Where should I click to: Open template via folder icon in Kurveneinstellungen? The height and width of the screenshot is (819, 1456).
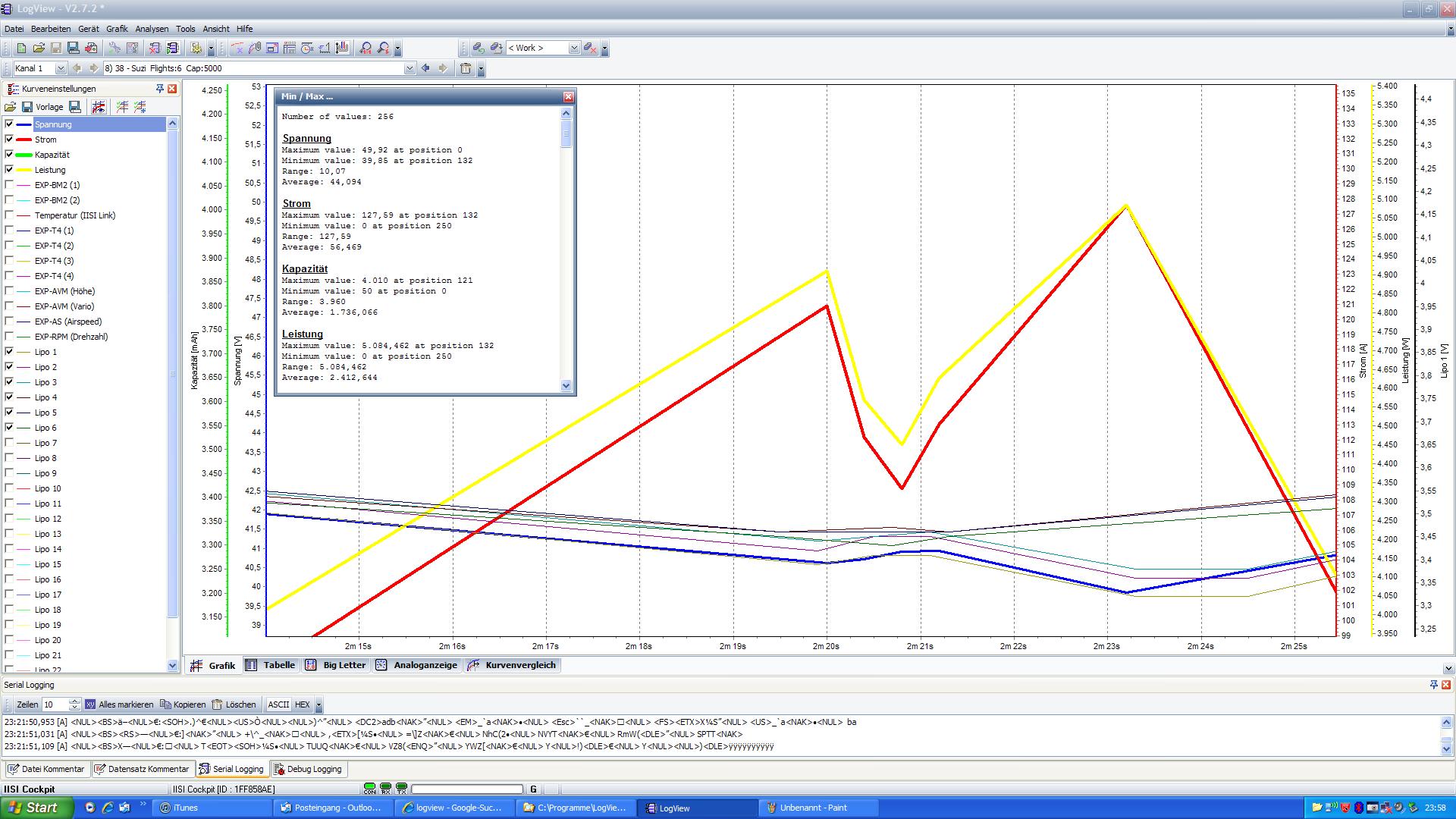pyautogui.click(x=11, y=107)
